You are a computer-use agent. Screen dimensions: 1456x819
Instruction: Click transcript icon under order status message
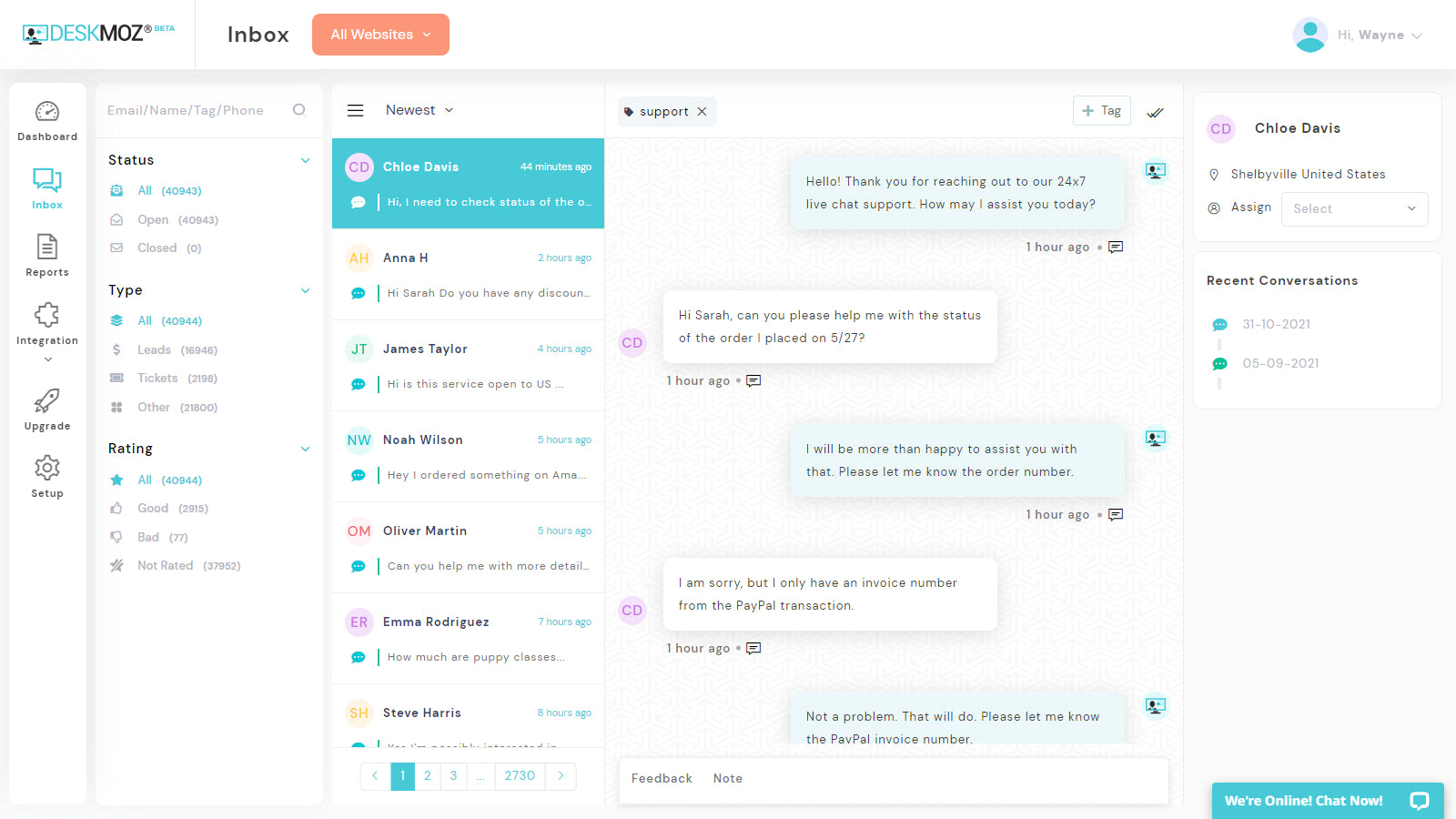click(753, 381)
